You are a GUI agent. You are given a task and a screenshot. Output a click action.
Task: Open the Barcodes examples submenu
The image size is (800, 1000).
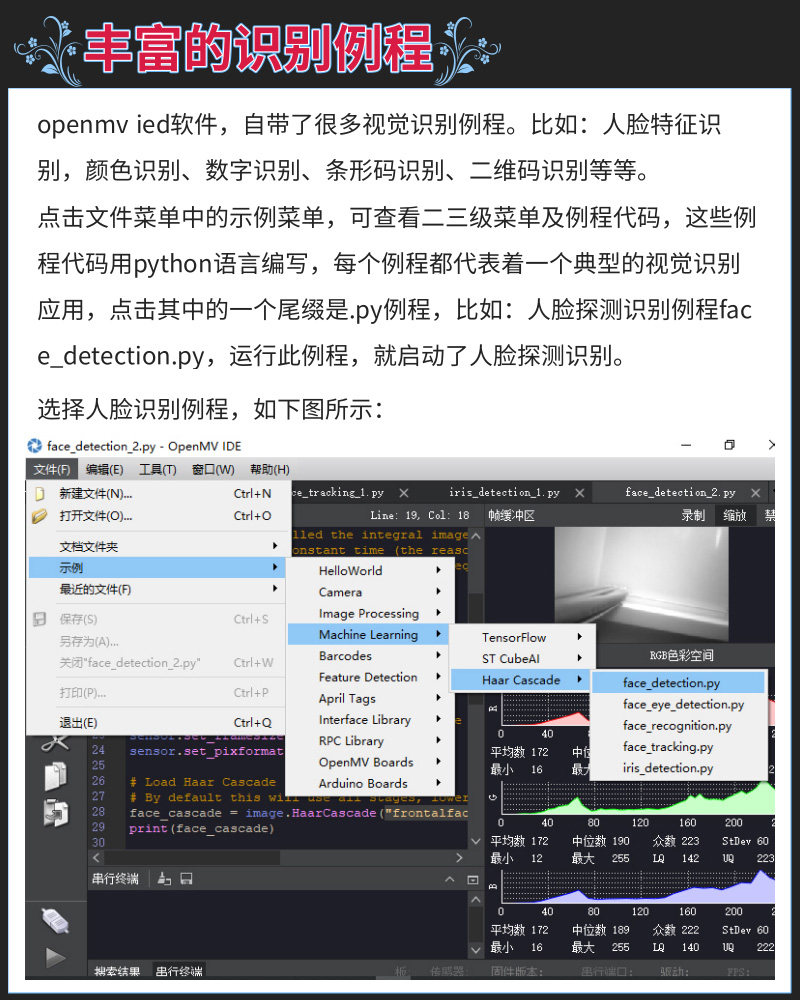(370, 656)
